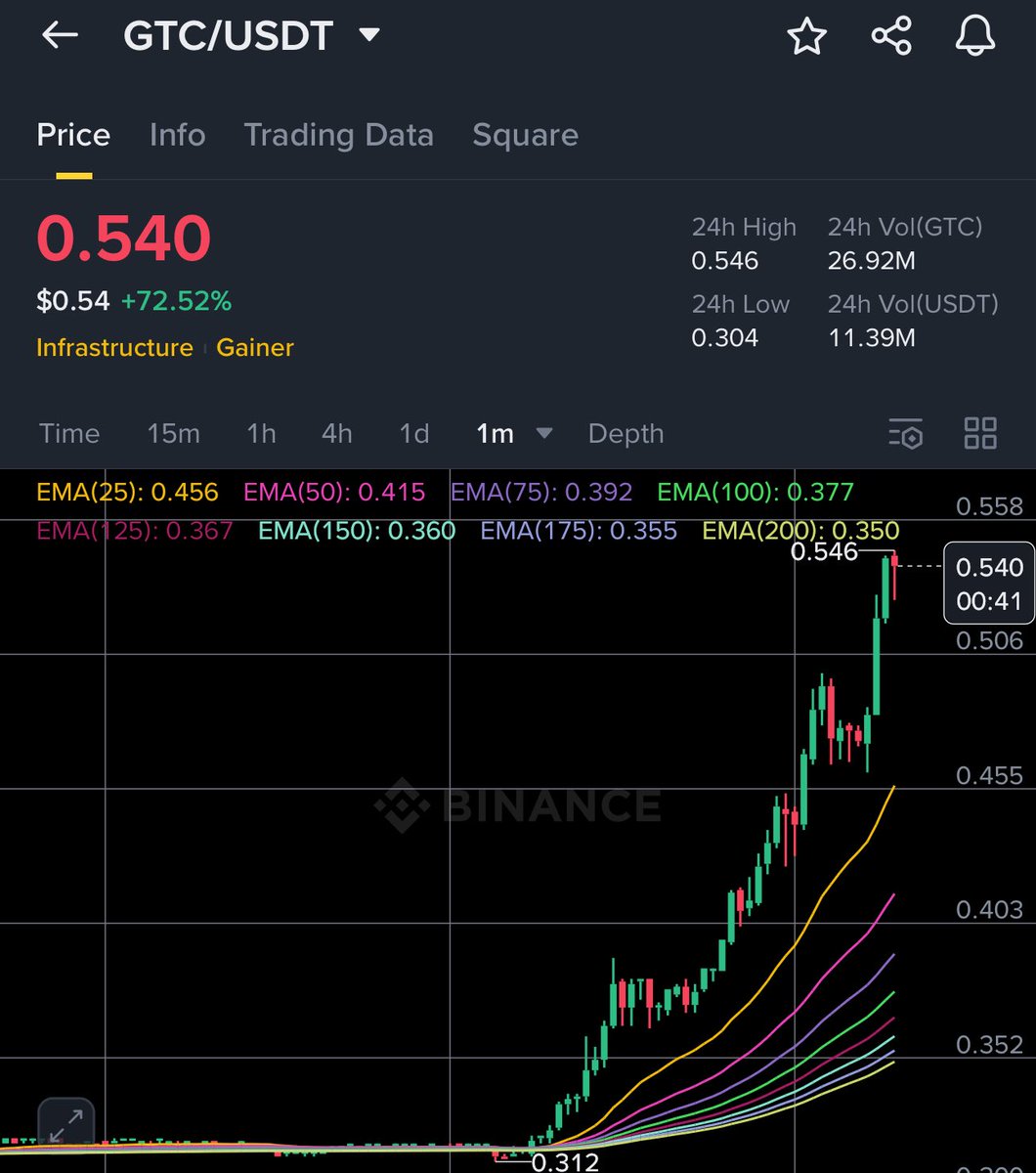Screen dimensions: 1036x1173
Task: Tap the 0.455 price axis label
Action: click(x=989, y=775)
